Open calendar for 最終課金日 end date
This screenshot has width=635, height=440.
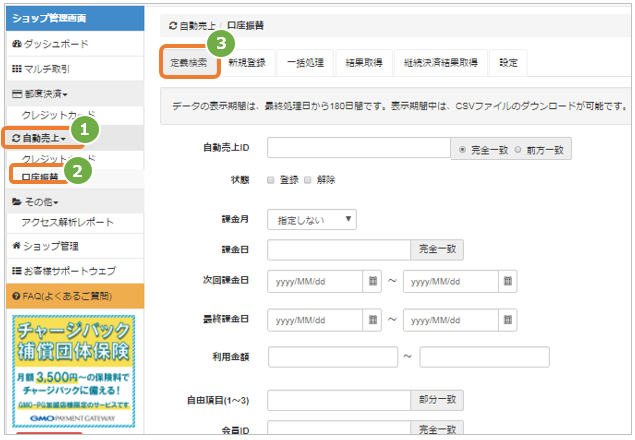pyautogui.click(x=508, y=320)
